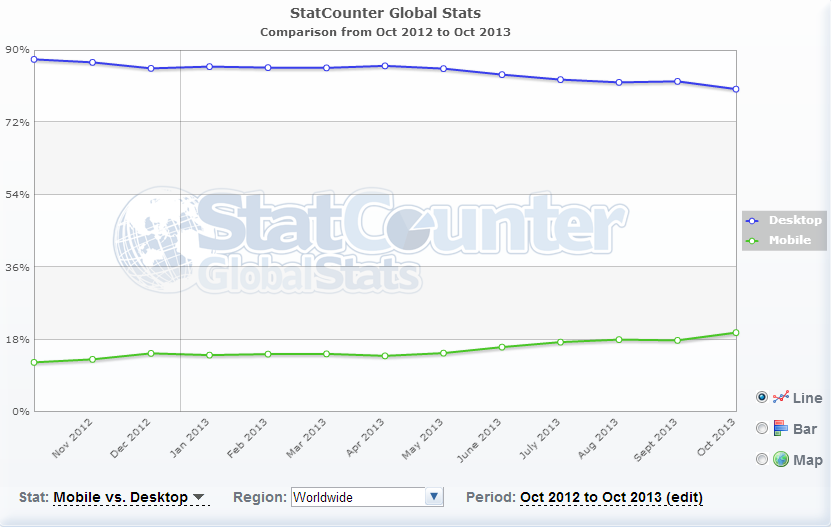Viewport: 831px width, 527px height.
Task: Select the Line radio button
Action: pos(762,397)
